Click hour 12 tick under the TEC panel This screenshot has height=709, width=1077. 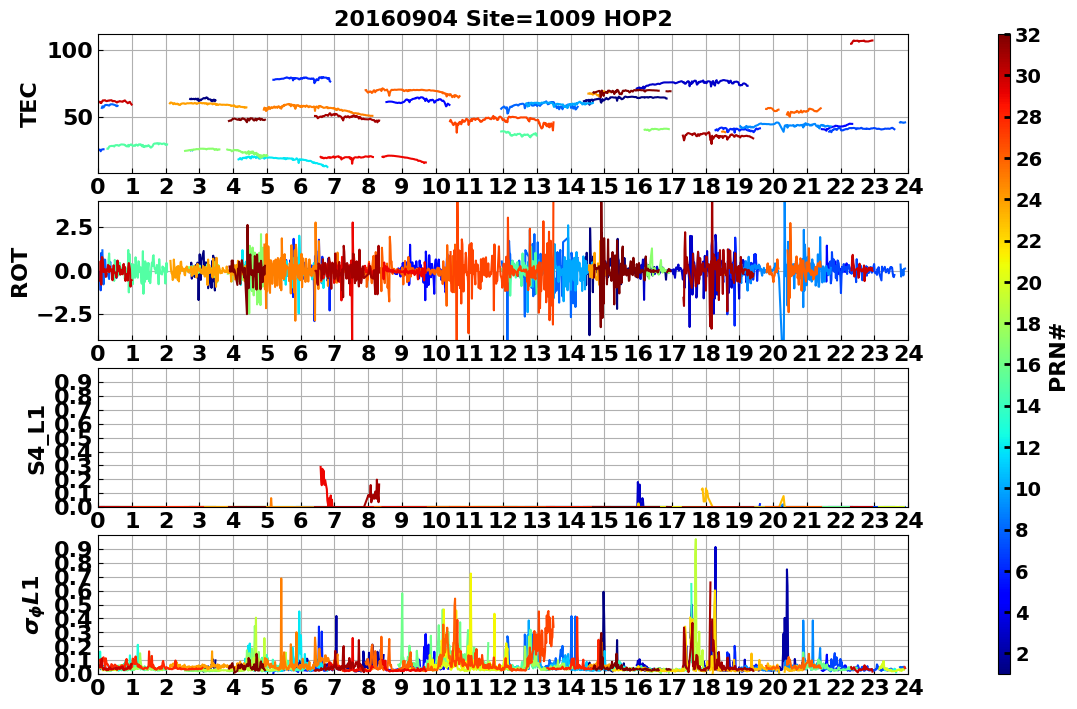point(503,186)
